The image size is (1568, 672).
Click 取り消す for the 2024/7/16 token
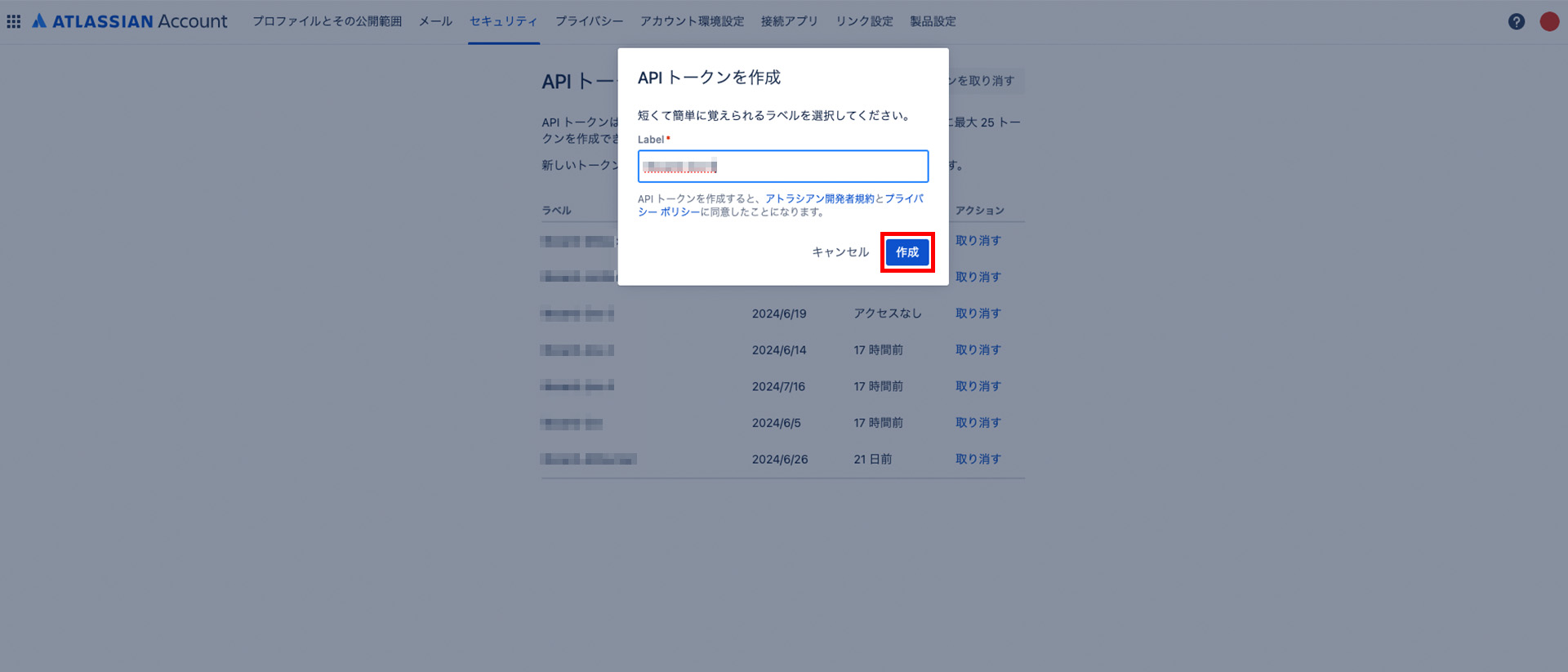(978, 386)
